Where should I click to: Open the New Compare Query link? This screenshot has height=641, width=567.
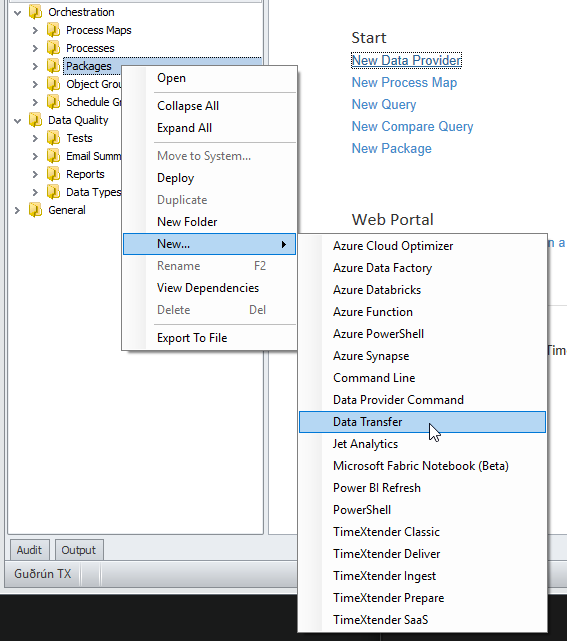point(412,127)
